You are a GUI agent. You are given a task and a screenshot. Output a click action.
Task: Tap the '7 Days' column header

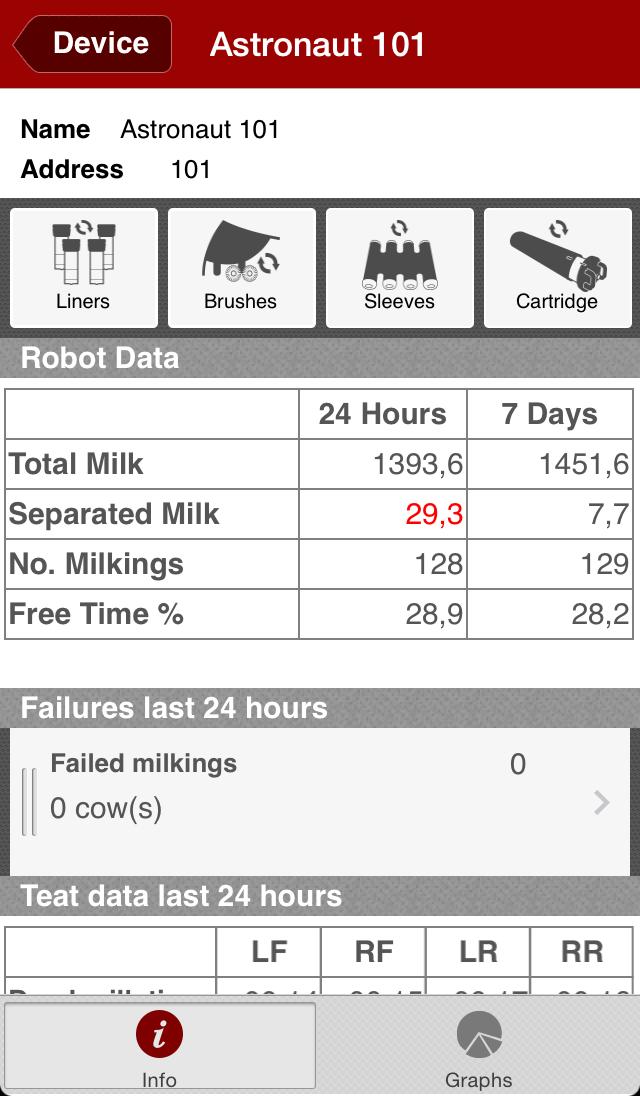click(550, 414)
